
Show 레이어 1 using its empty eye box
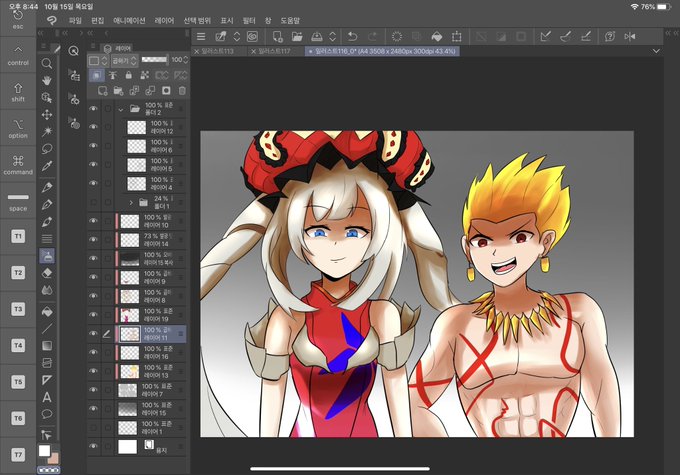[x=93, y=428]
